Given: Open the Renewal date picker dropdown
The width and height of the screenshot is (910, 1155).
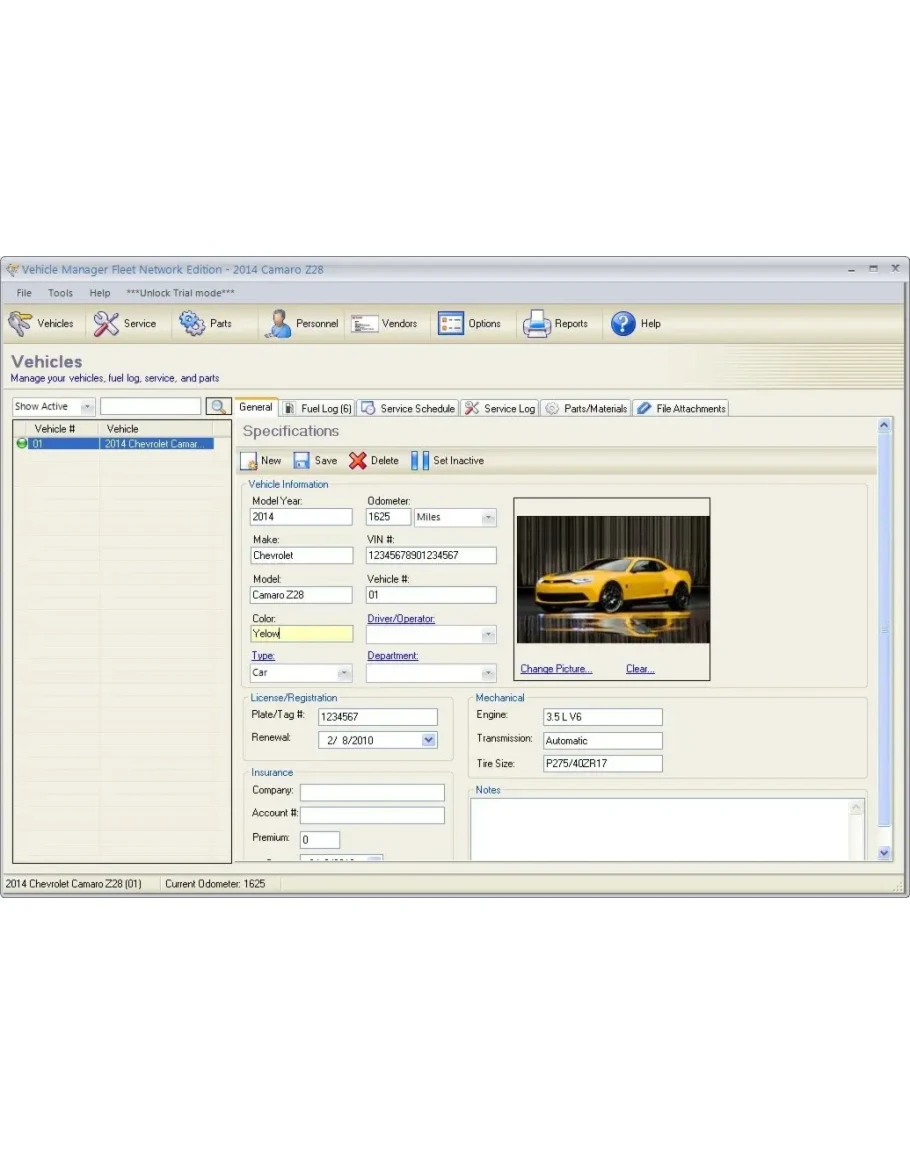Looking at the screenshot, I should [428, 741].
